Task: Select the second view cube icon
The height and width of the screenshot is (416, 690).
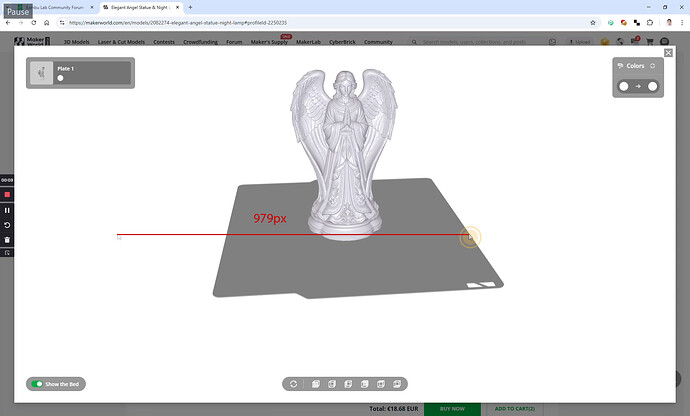Action: point(332,384)
